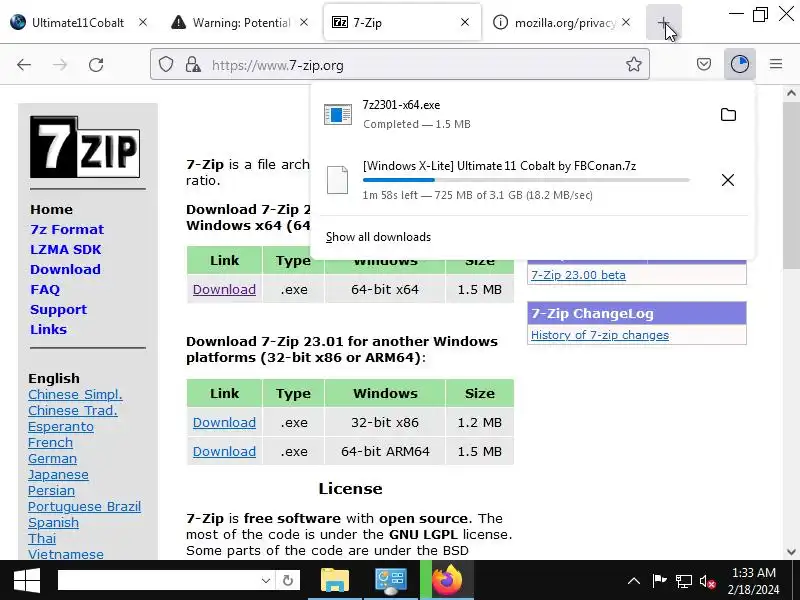
Task: Download the 64-bit x64 .exe
Action: (224, 289)
